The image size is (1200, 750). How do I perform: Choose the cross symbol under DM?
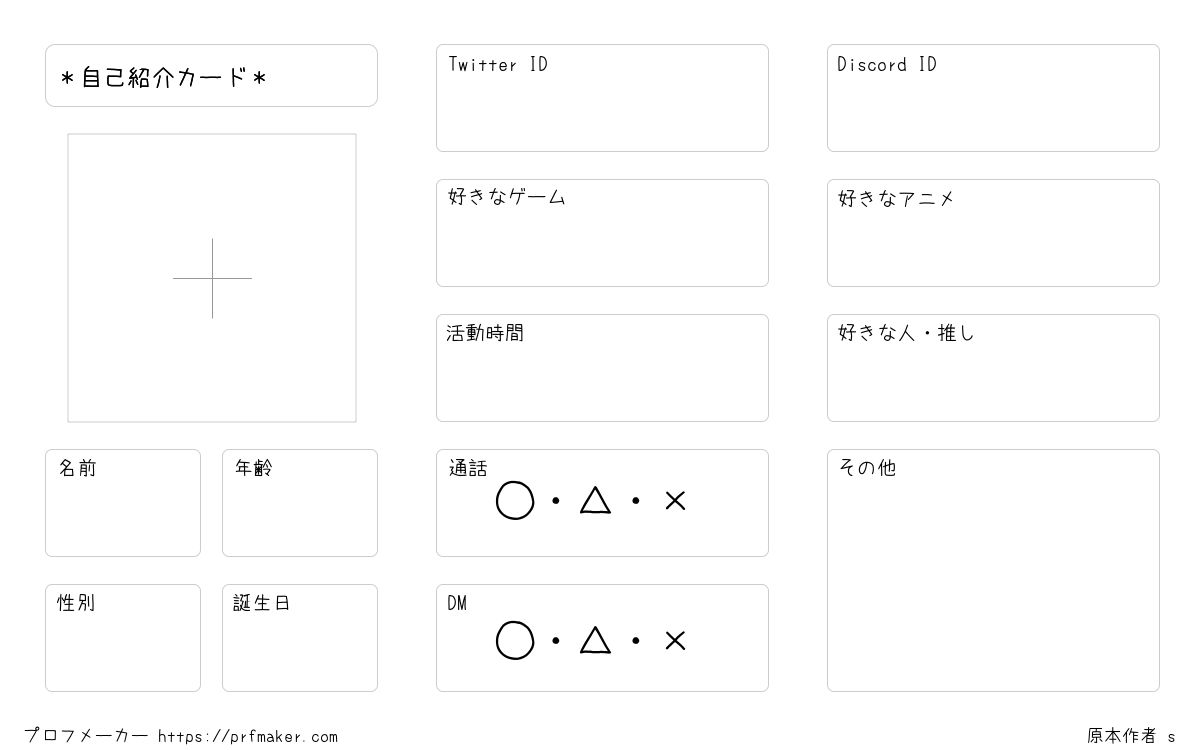675,641
